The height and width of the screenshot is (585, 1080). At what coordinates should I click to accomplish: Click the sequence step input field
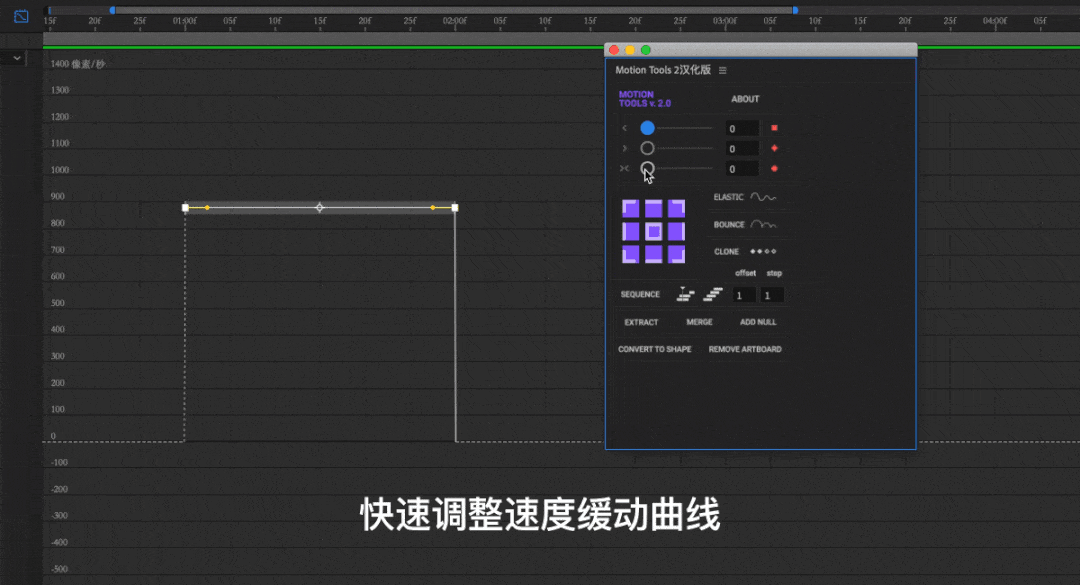click(x=772, y=296)
